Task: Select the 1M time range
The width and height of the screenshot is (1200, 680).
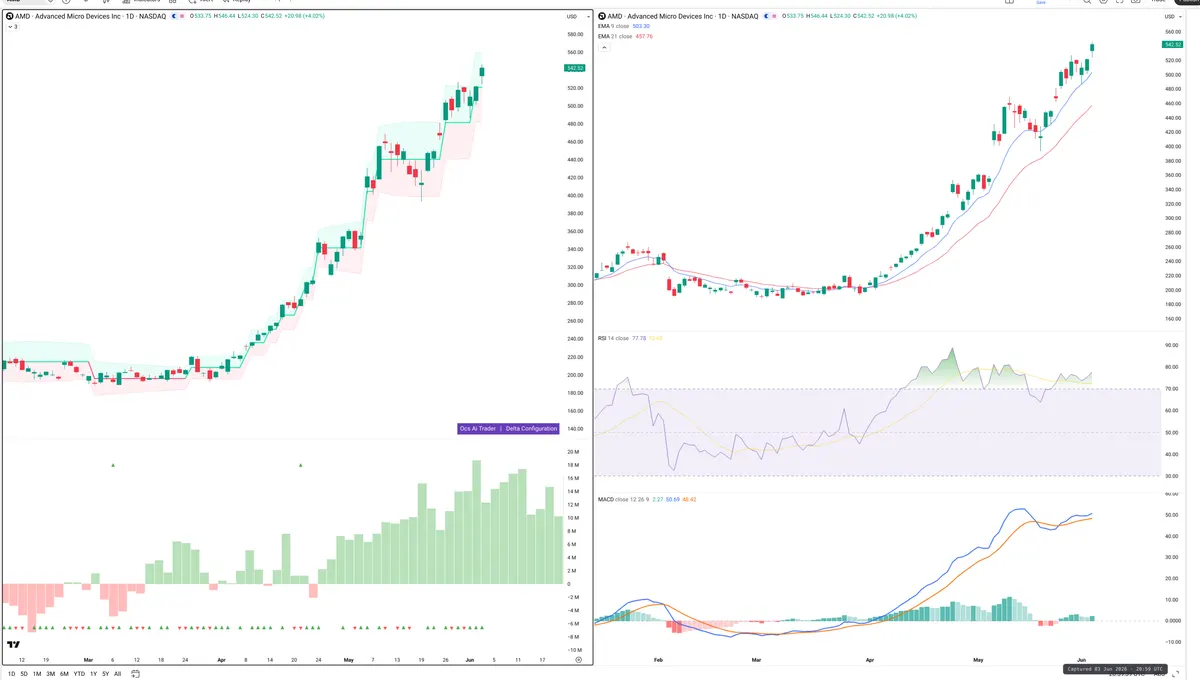Action: pos(37,674)
